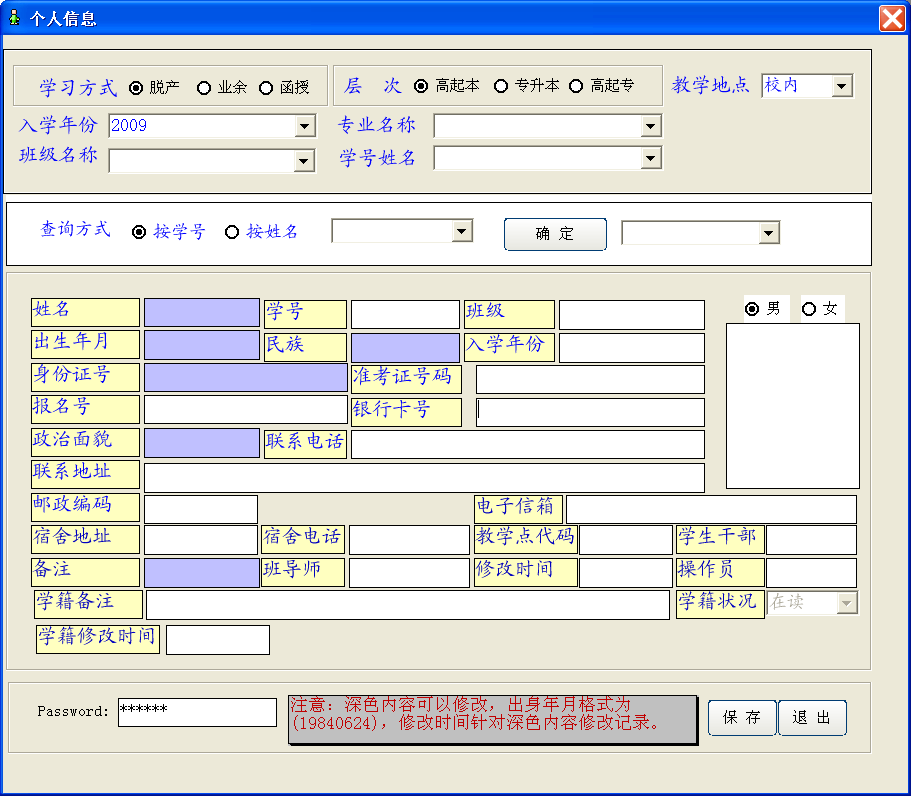911x796 pixels.
Task: Close the 个人信息 window
Action: point(891,18)
